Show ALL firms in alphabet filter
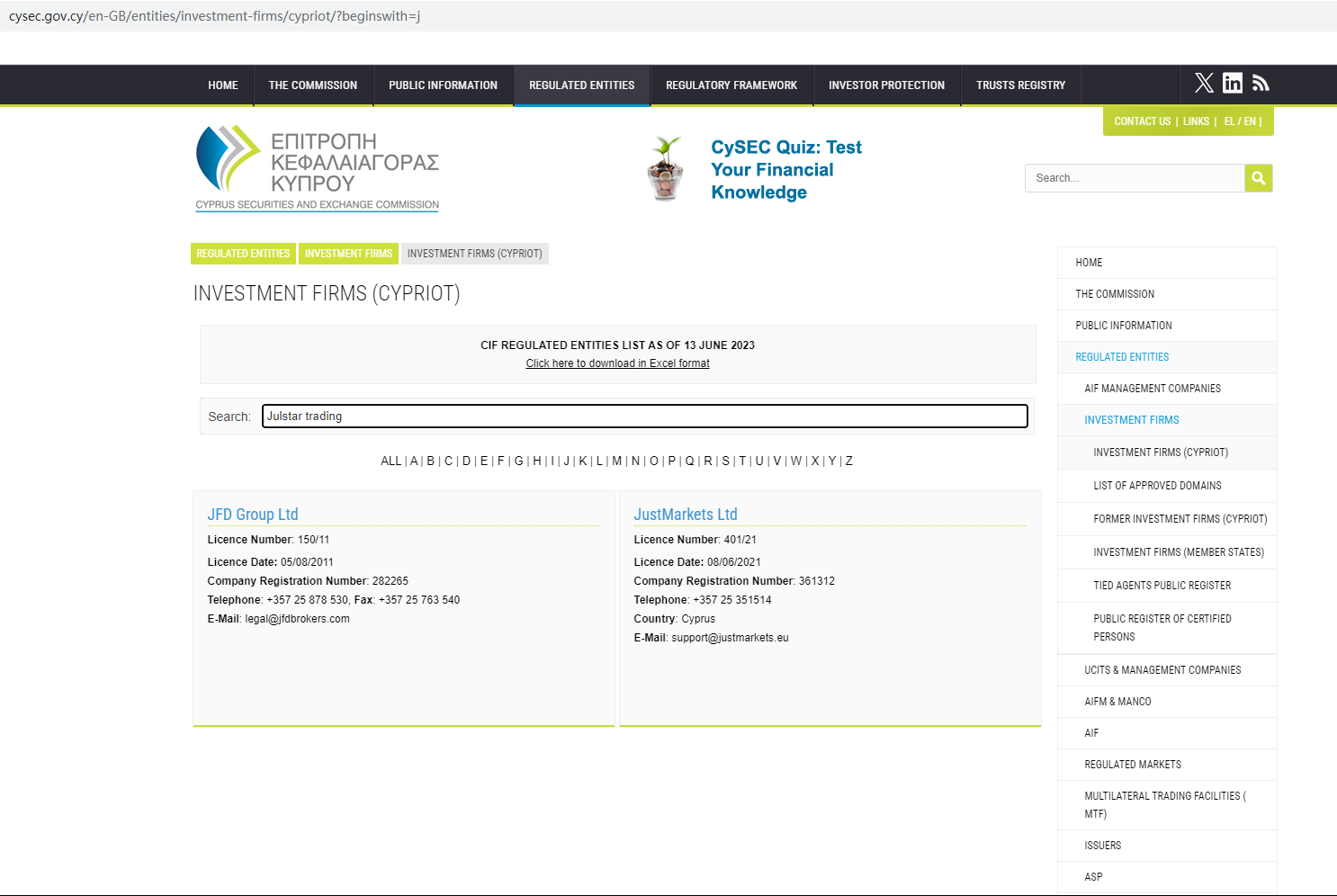This screenshot has height=896, width=1337. tap(390, 461)
